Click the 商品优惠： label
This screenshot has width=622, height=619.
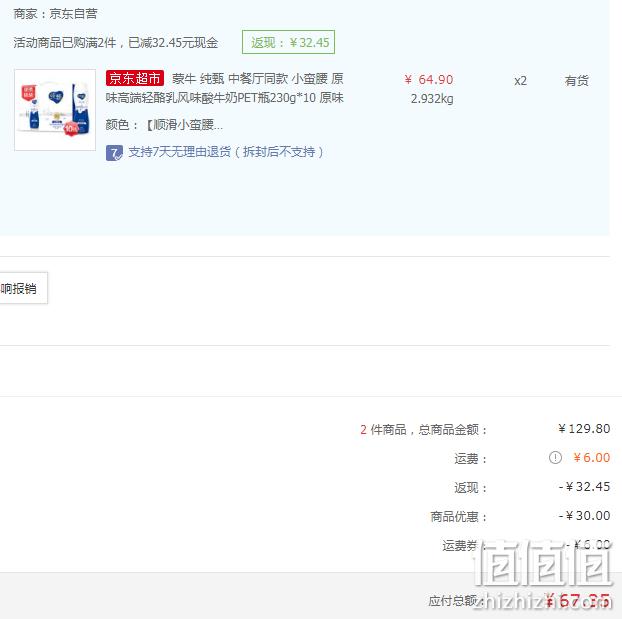tap(459, 517)
